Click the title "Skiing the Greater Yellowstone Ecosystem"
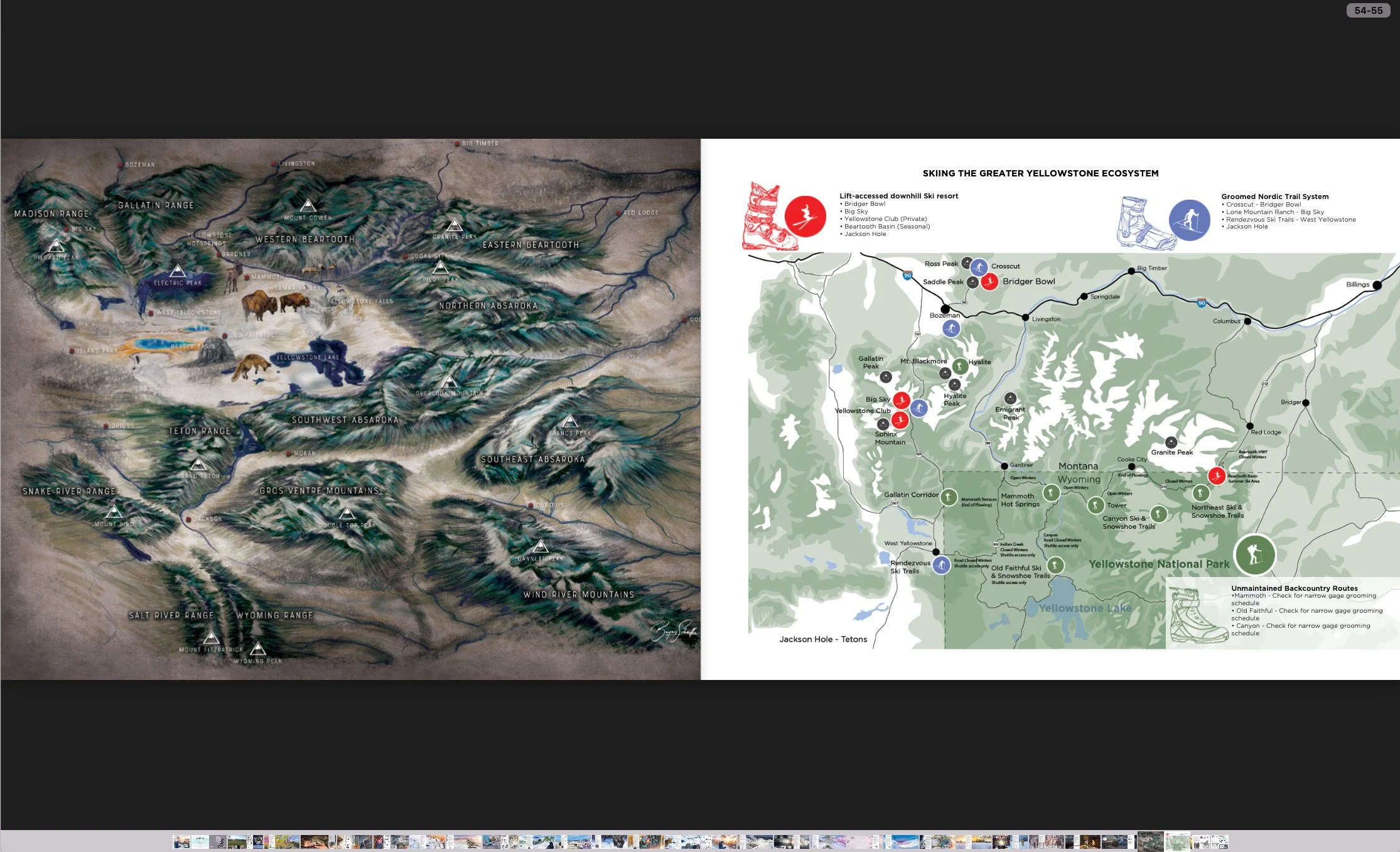Screen dimensions: 1400x852 [x=1040, y=173]
